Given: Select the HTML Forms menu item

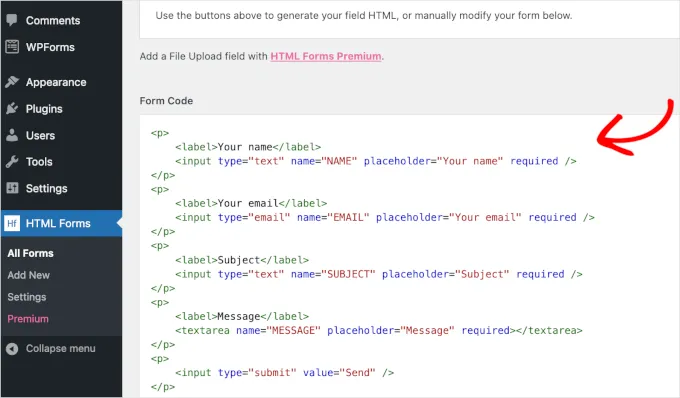Looking at the screenshot, I should click(x=61, y=223).
